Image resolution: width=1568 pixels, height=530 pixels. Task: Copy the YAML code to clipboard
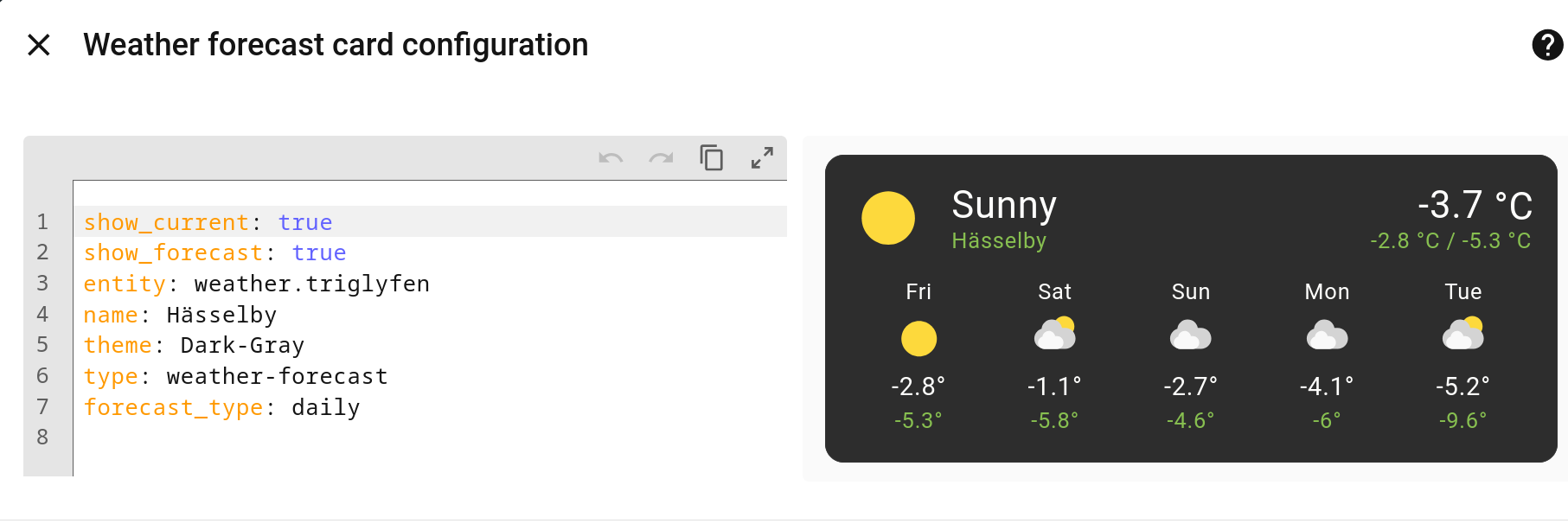tap(711, 158)
